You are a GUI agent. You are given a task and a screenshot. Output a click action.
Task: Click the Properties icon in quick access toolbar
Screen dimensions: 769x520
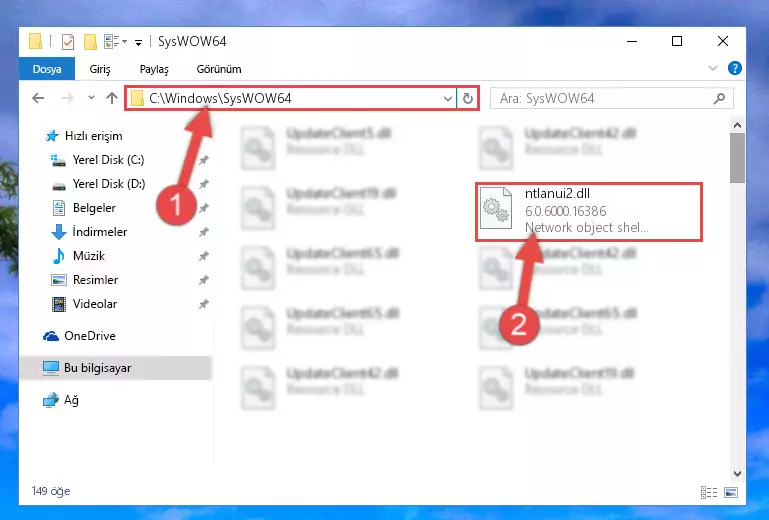tap(68, 42)
